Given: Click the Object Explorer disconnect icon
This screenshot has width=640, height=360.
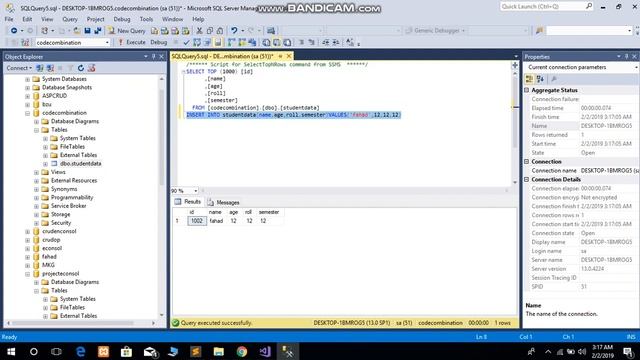Looking at the screenshot, I should (x=50, y=68).
